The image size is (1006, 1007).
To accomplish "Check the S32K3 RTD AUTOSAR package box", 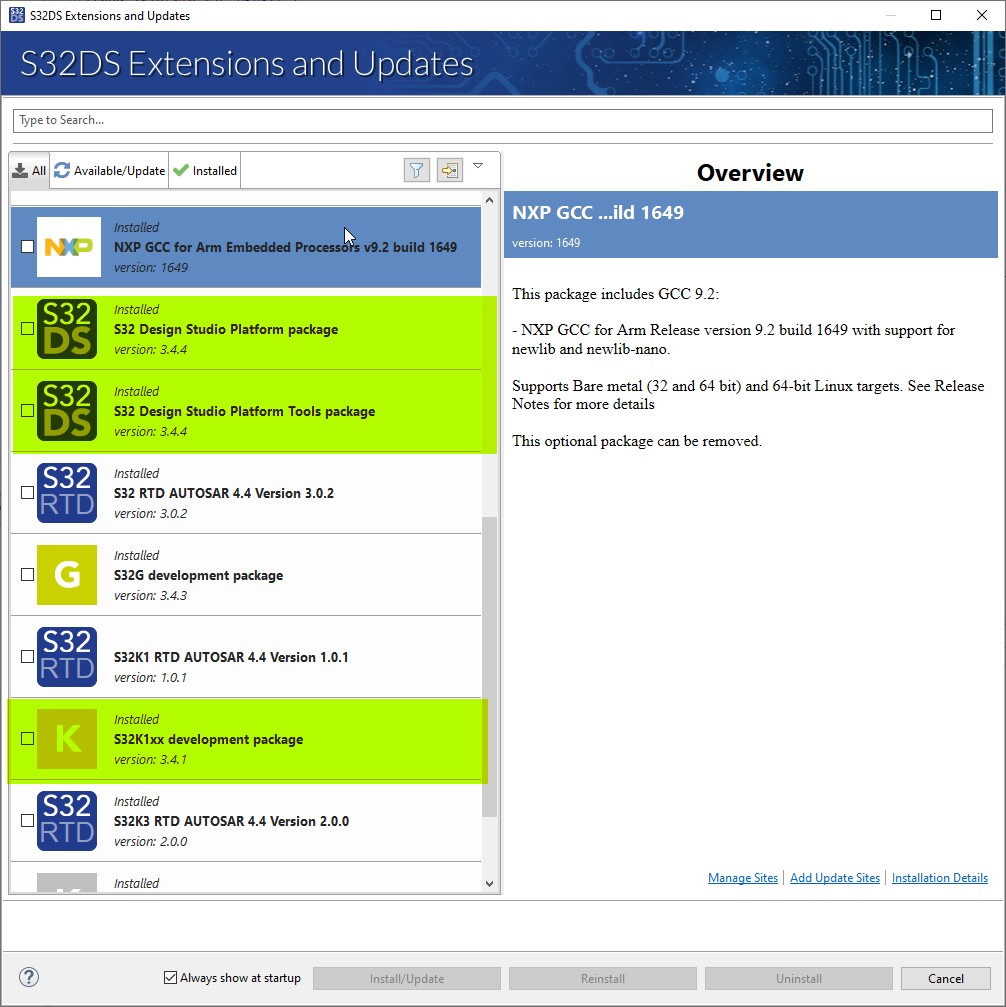I will click(x=28, y=821).
